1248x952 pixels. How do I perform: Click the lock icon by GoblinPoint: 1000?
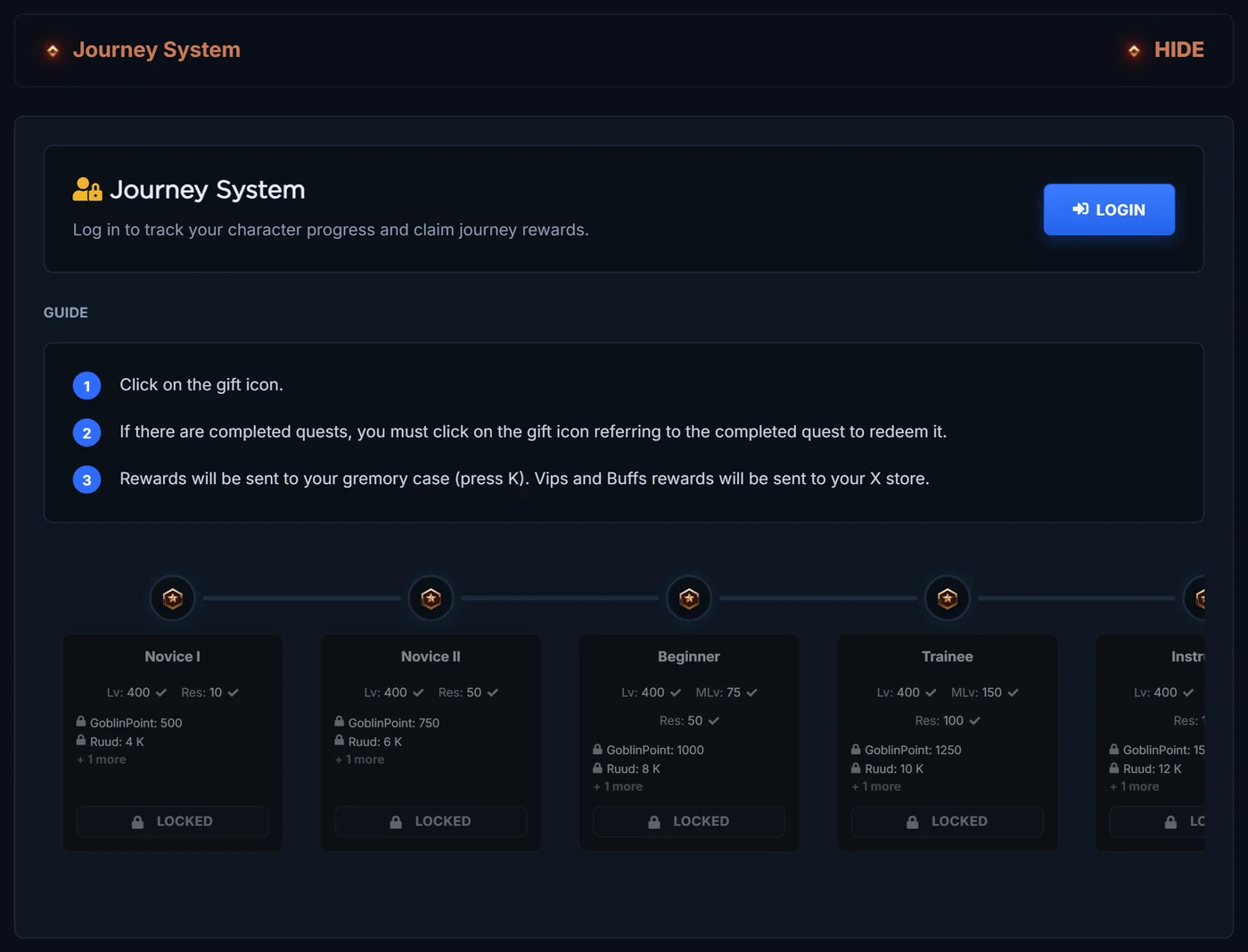[x=598, y=749]
